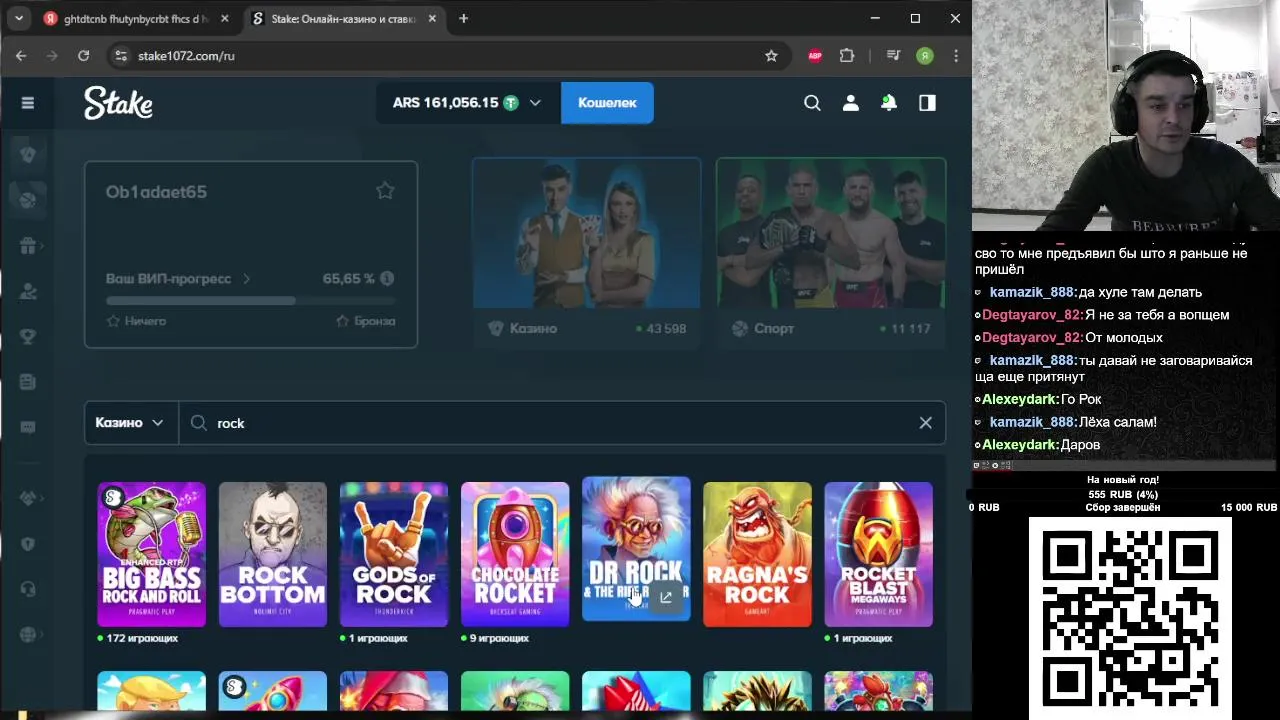Go back in browser history

pos(21,56)
